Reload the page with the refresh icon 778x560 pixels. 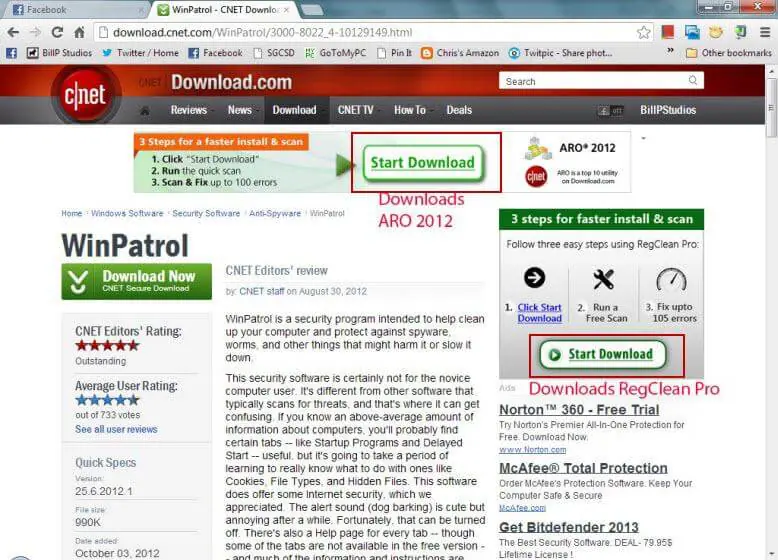click(57, 32)
